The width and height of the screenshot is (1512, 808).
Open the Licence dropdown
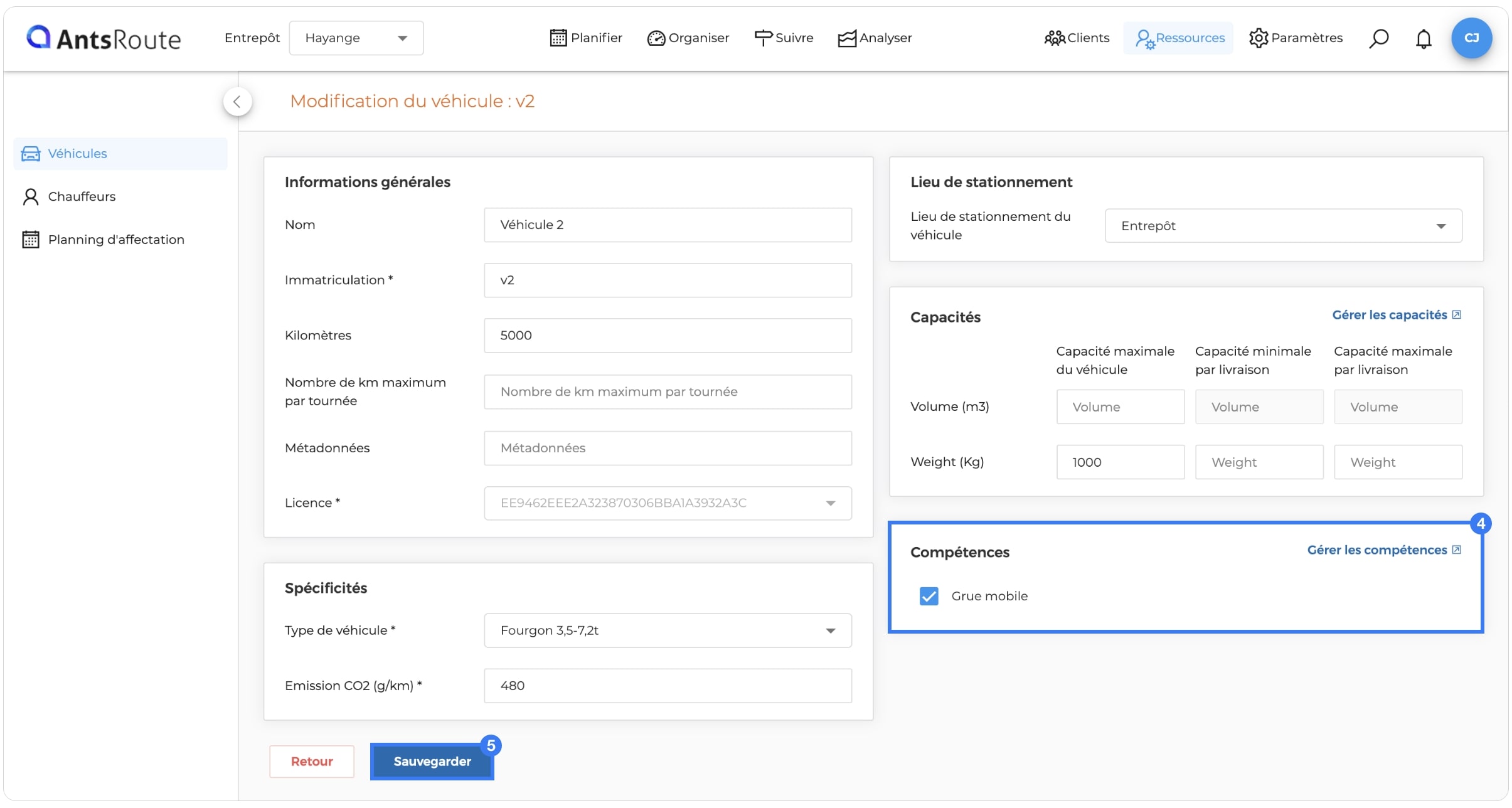coord(668,503)
